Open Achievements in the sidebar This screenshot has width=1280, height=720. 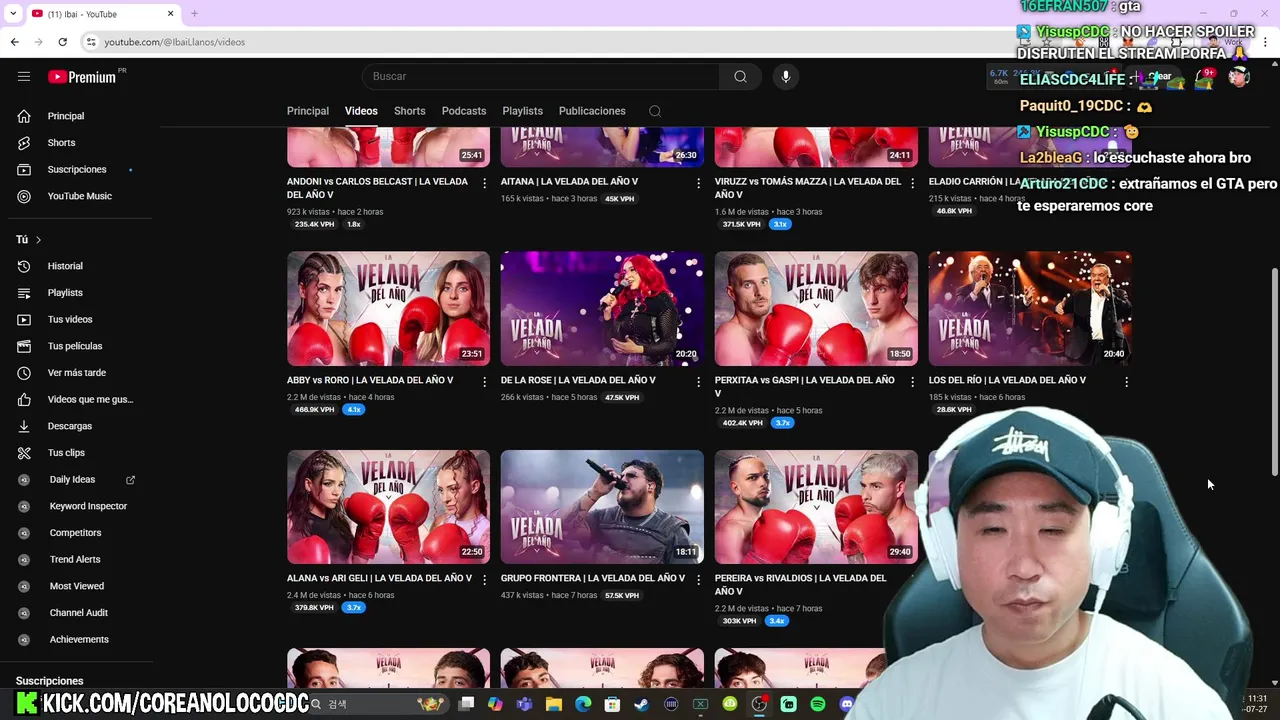[x=79, y=639]
